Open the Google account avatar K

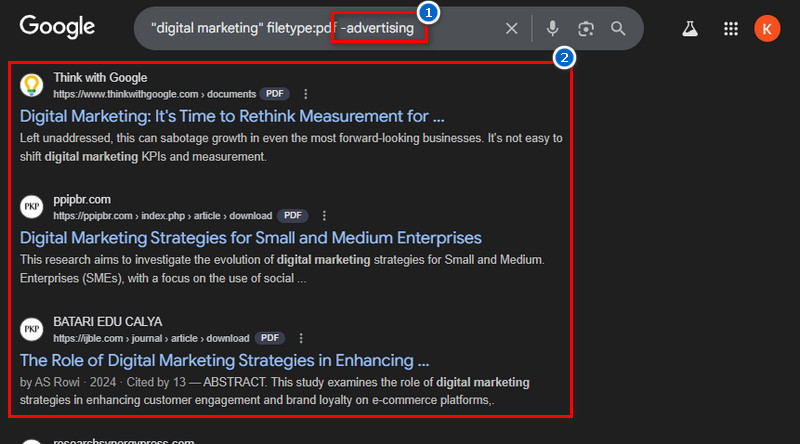pos(766,29)
